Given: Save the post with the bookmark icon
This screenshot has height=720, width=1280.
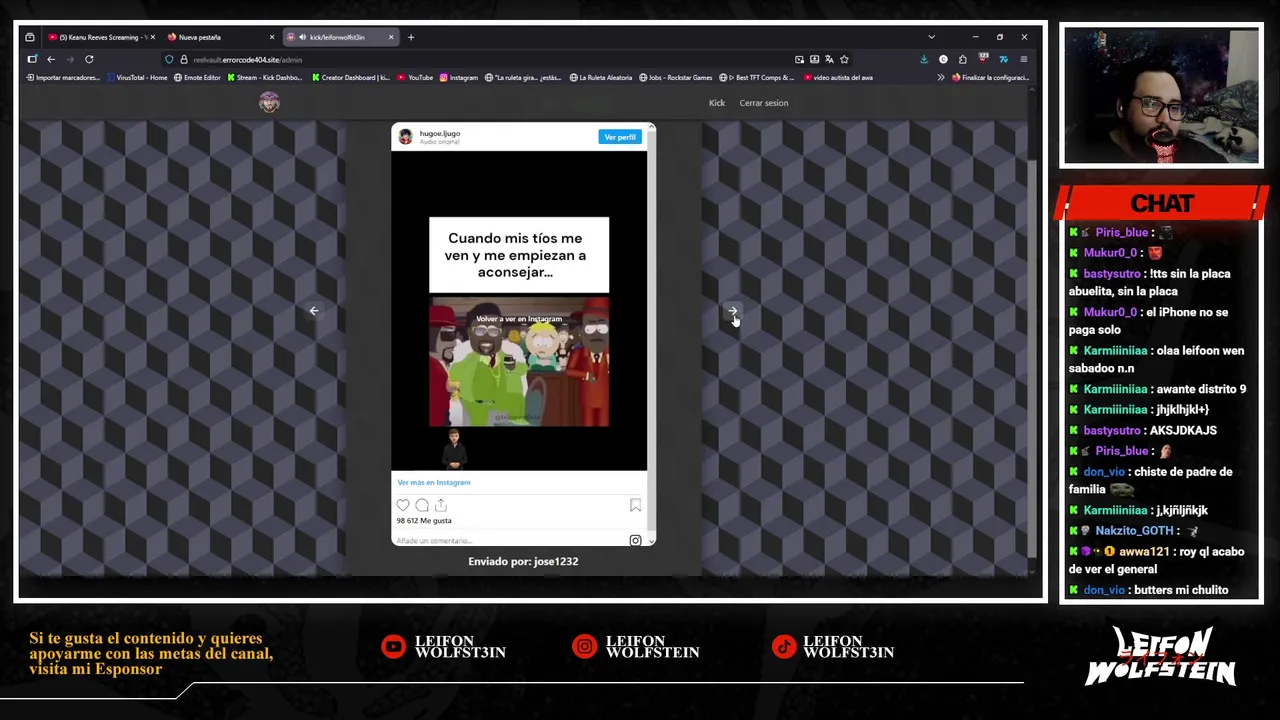Looking at the screenshot, I should pos(635,506).
